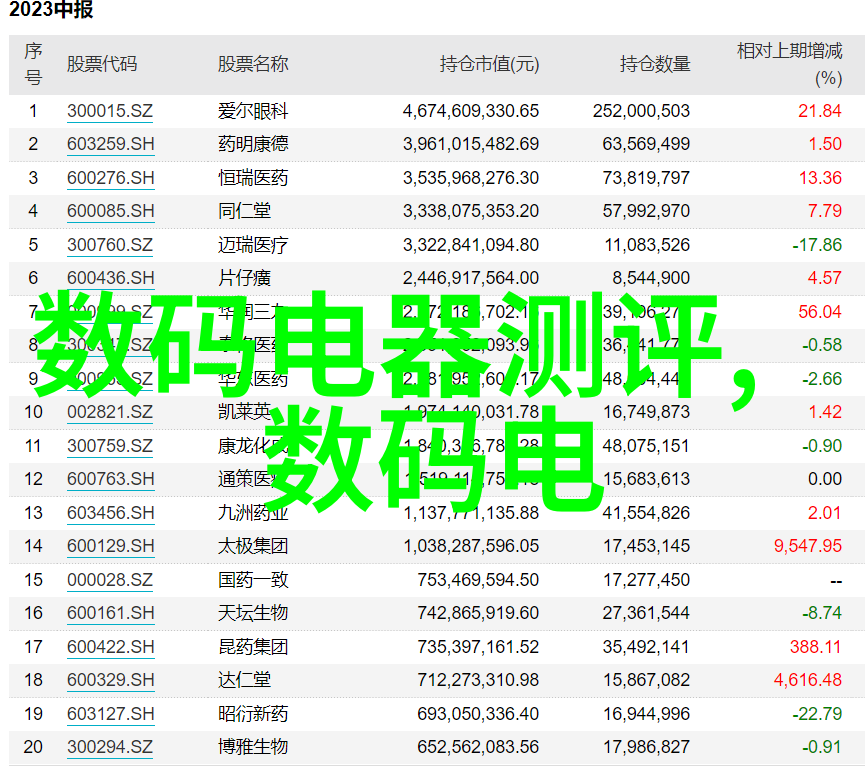Image resolution: width=865 pixels, height=776 pixels.
Task: Open stock code link 300759.SZ
Action: tap(110, 446)
